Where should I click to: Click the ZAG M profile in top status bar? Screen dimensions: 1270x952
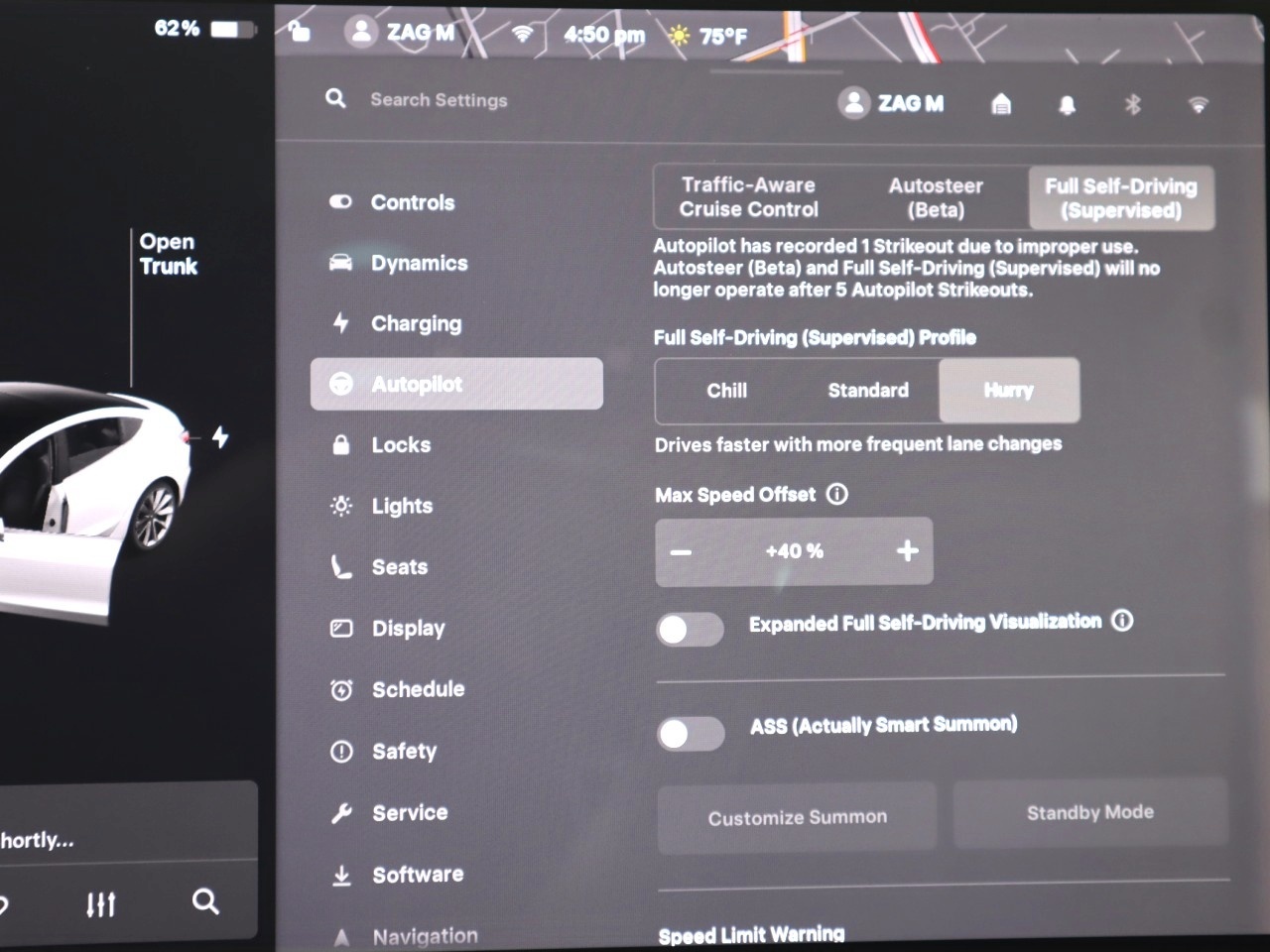click(401, 33)
